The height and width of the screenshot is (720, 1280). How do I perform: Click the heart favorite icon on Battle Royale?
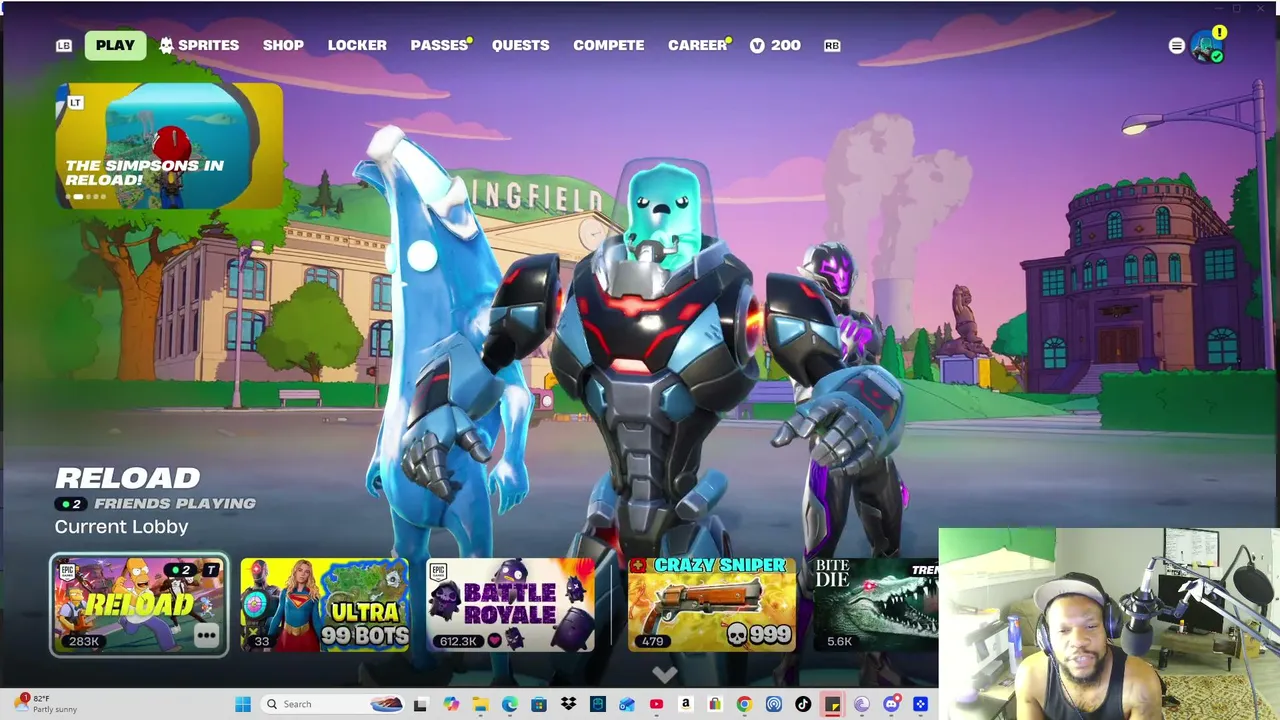(494, 641)
